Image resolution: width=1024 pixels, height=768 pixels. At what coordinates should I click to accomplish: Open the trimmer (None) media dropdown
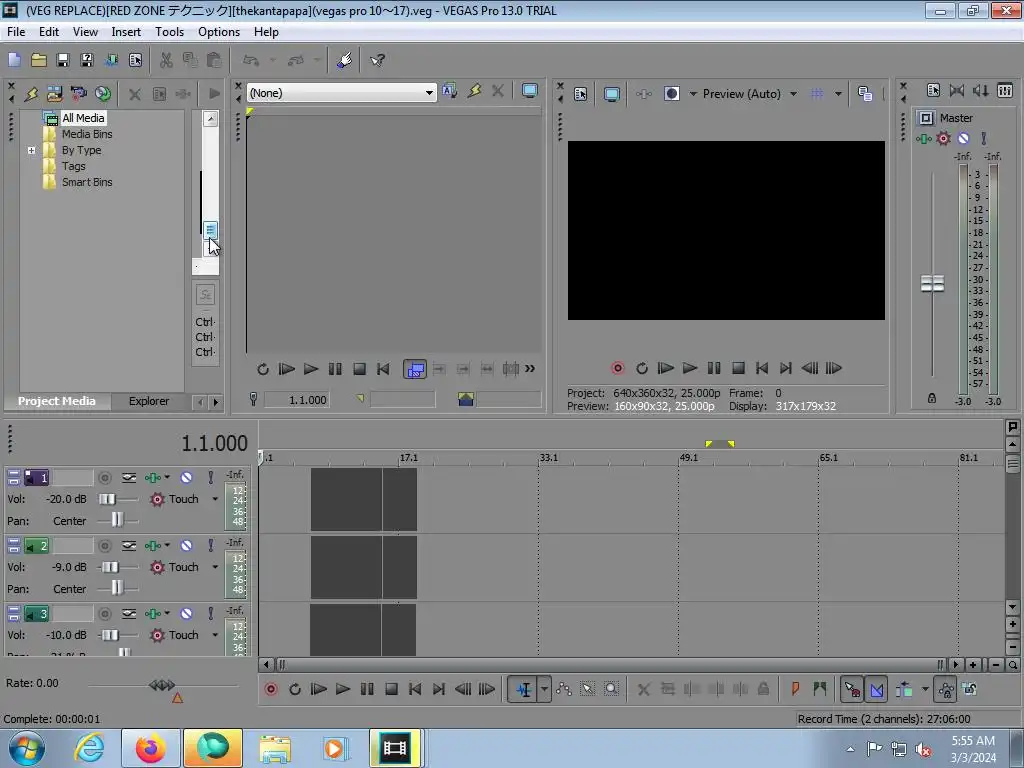429,93
